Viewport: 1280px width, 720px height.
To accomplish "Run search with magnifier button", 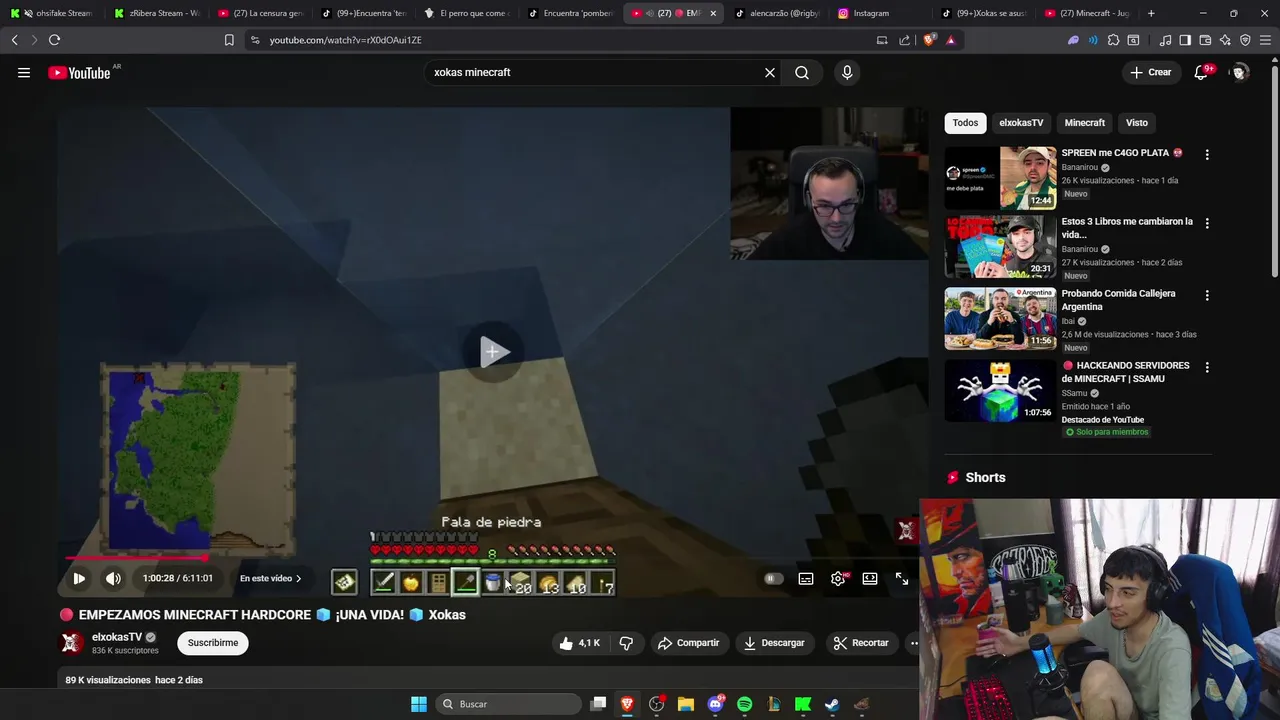I will 802,72.
